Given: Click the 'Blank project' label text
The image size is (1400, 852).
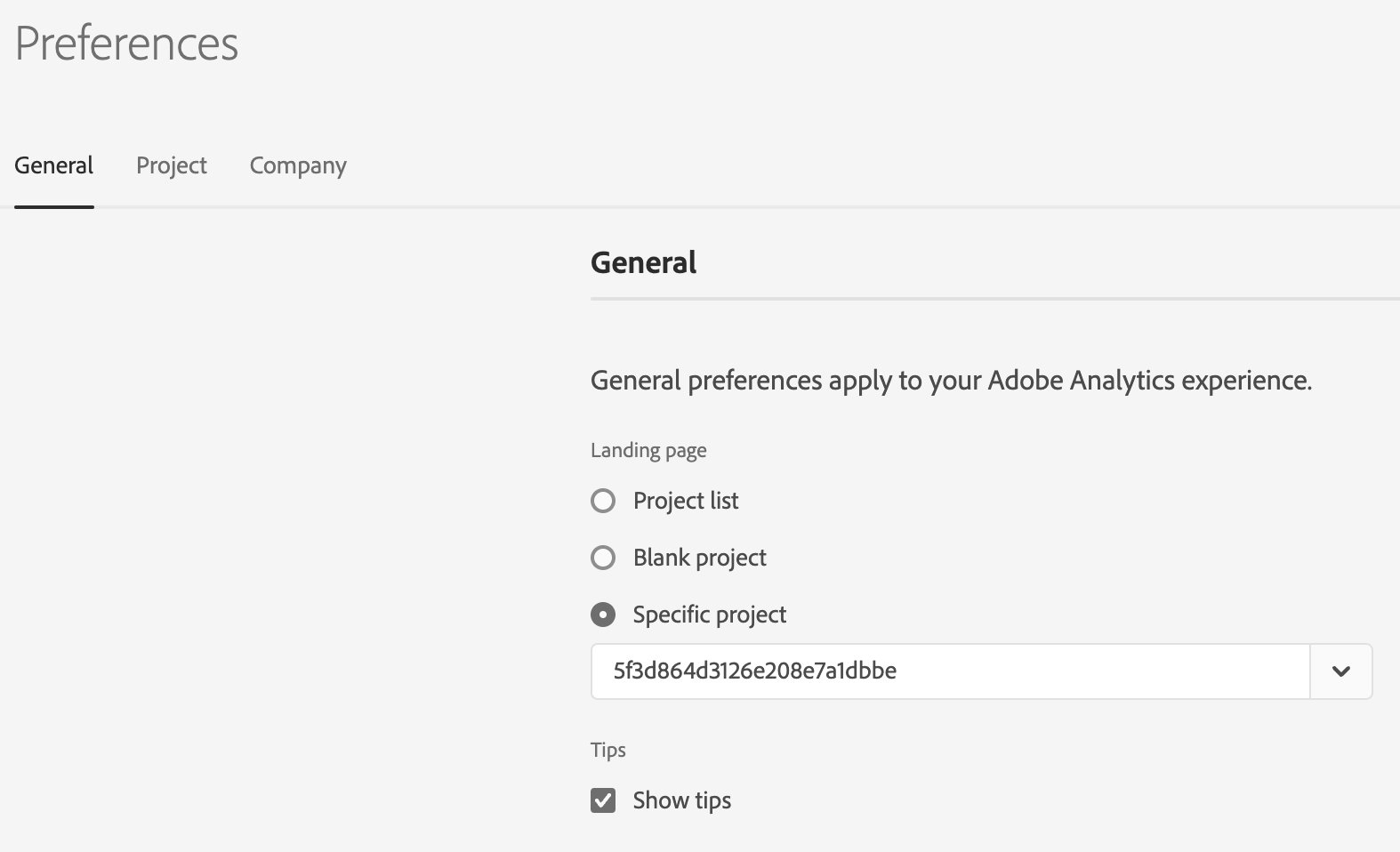Looking at the screenshot, I should click(700, 558).
